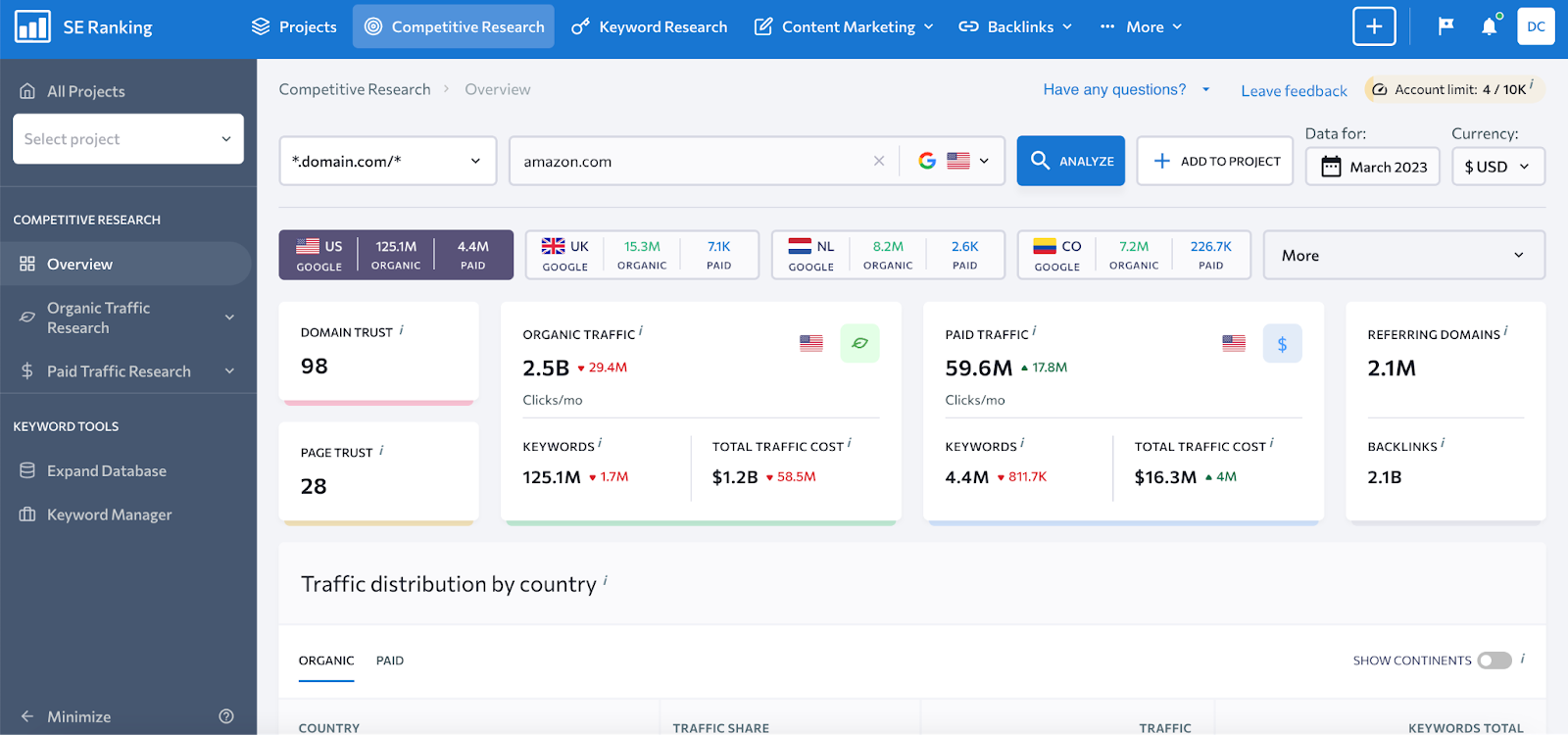Click the amazon.com domain input field
1568x735 pixels.
pyautogui.click(x=691, y=161)
